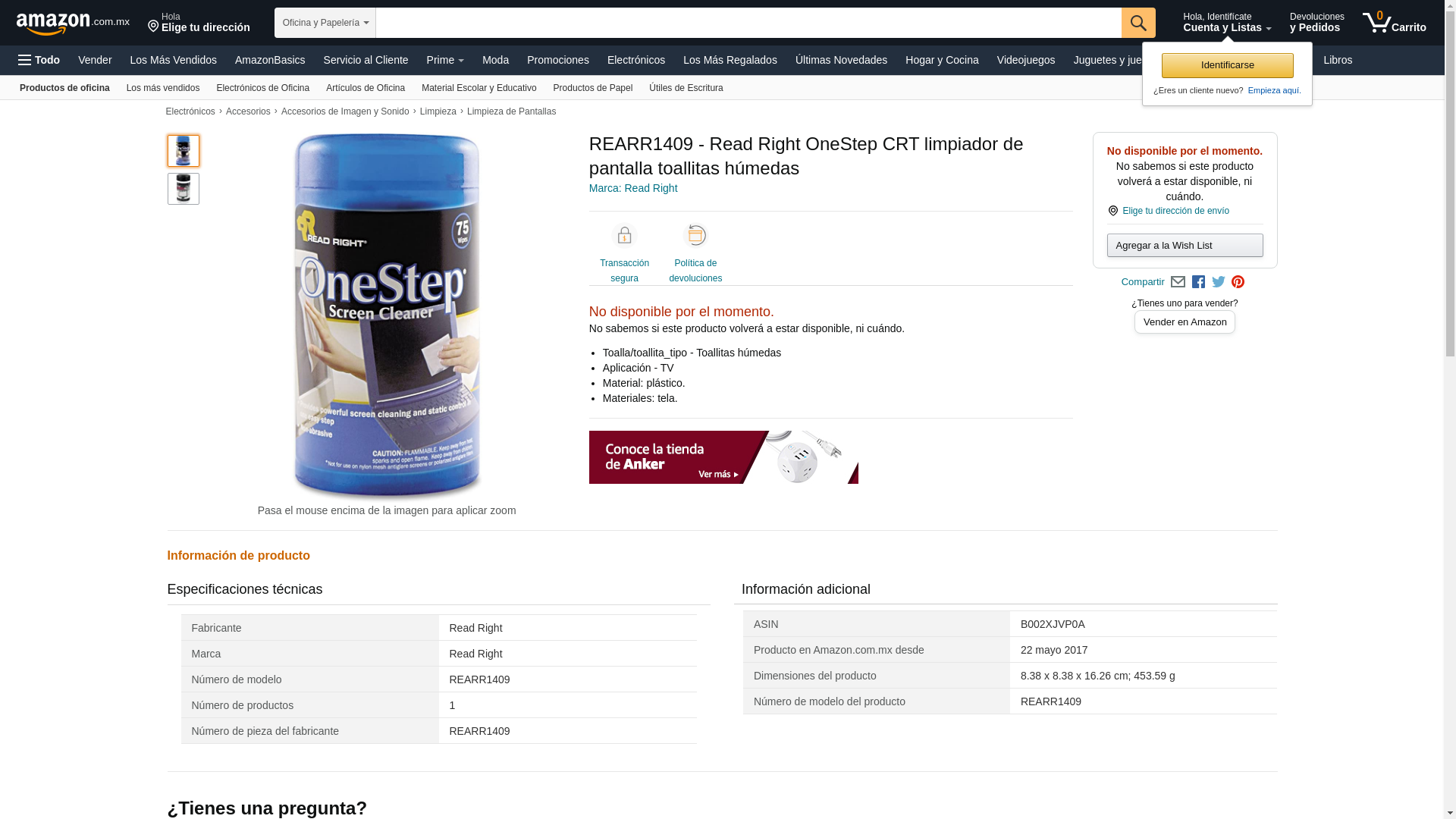The width and height of the screenshot is (1456, 819).
Task: Click the yellow Identificarse button
Action: (1227, 65)
